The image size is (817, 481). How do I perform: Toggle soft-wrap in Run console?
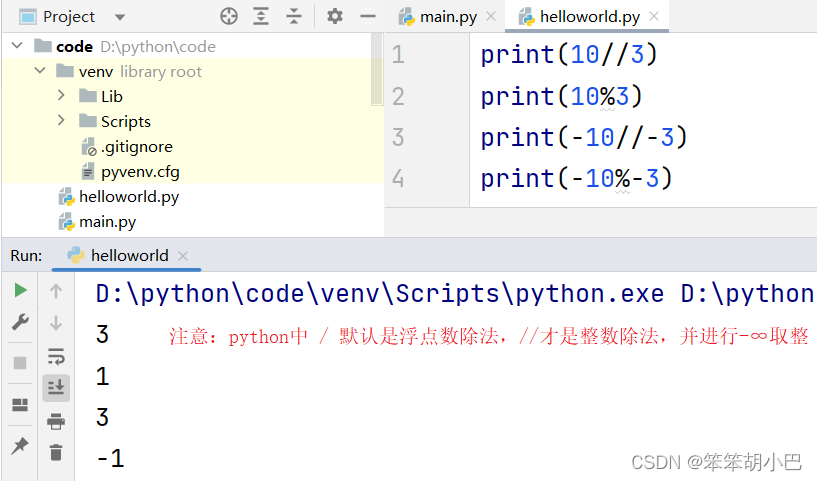[56, 356]
